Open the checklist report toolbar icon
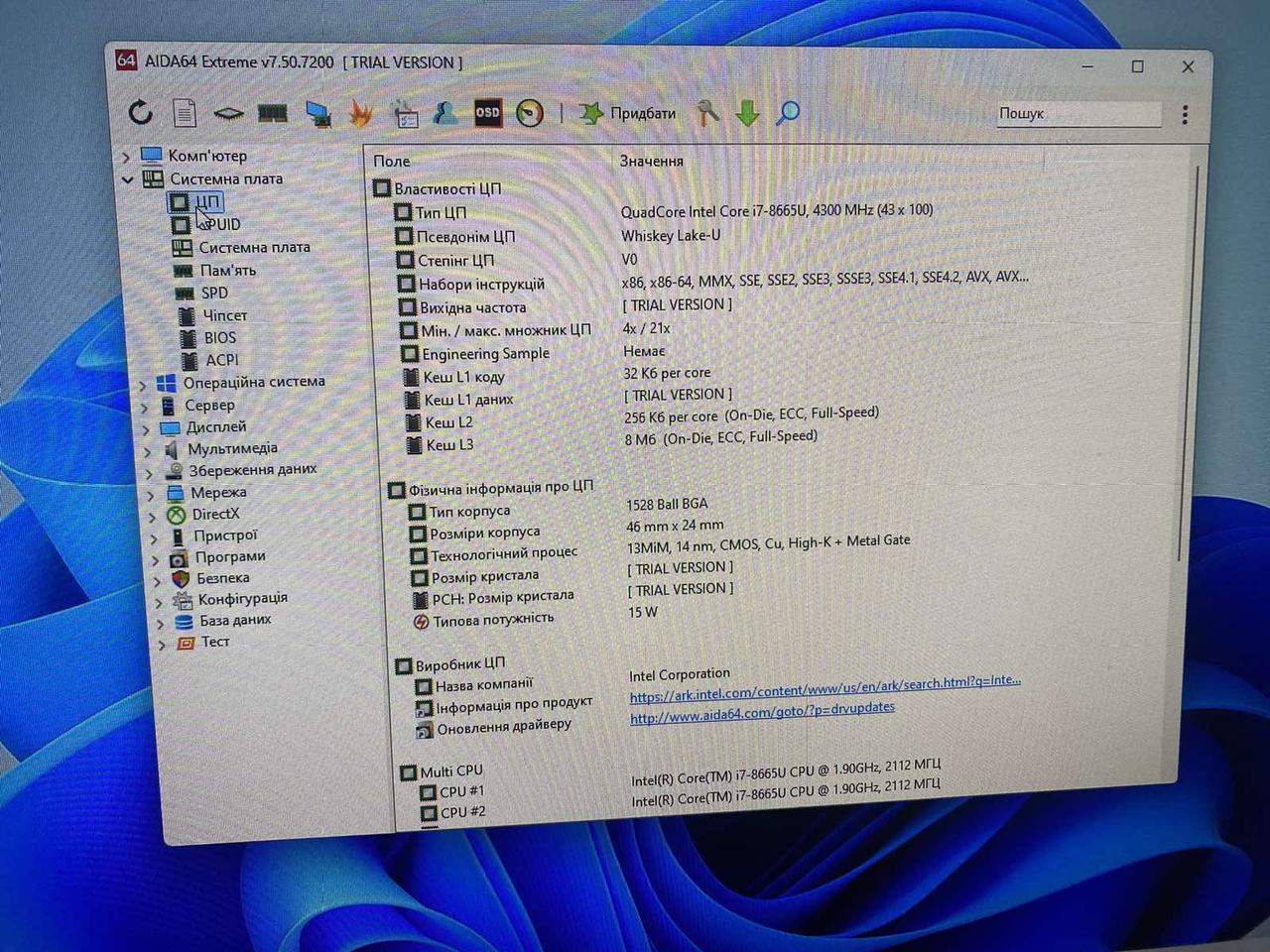 coord(405,115)
